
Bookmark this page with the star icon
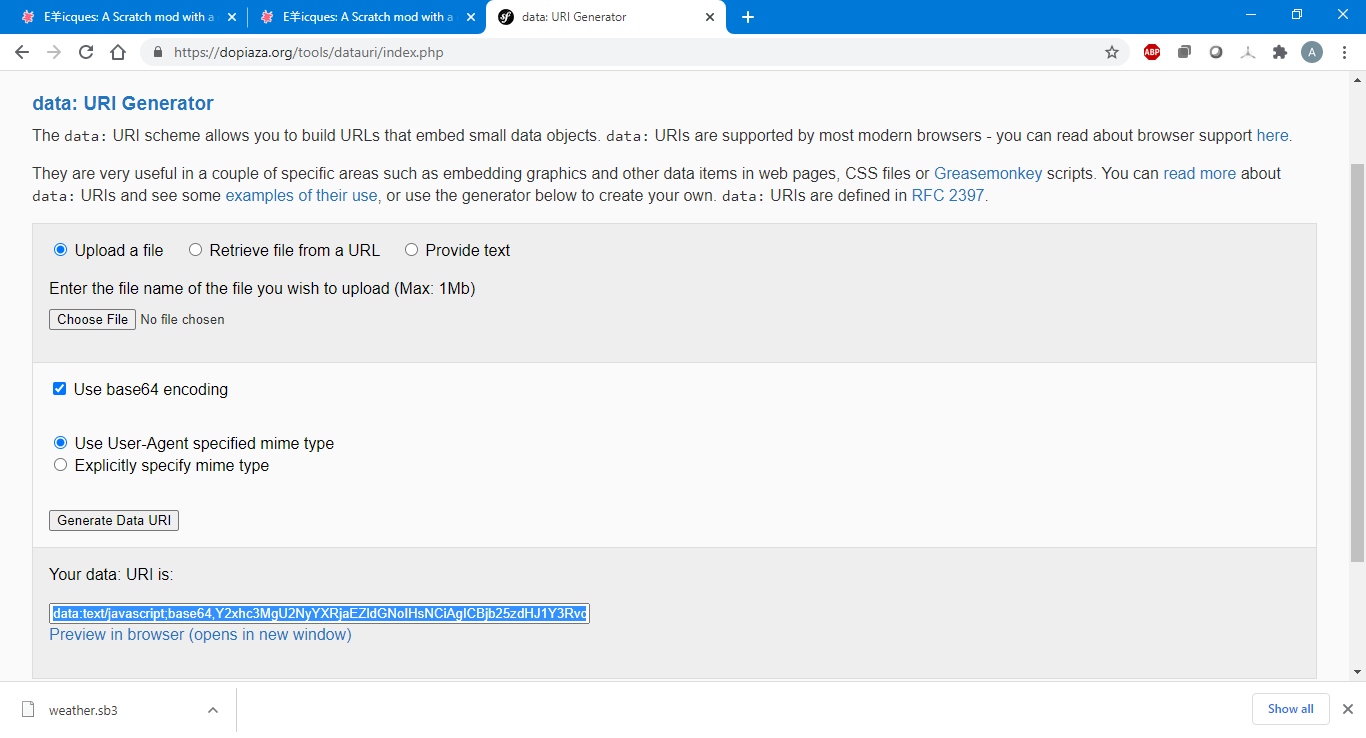[x=1112, y=53]
